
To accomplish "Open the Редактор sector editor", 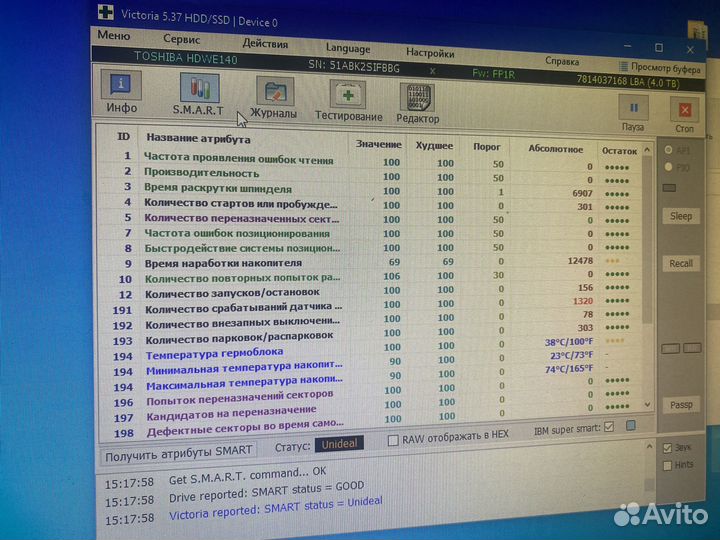I will point(417,104).
